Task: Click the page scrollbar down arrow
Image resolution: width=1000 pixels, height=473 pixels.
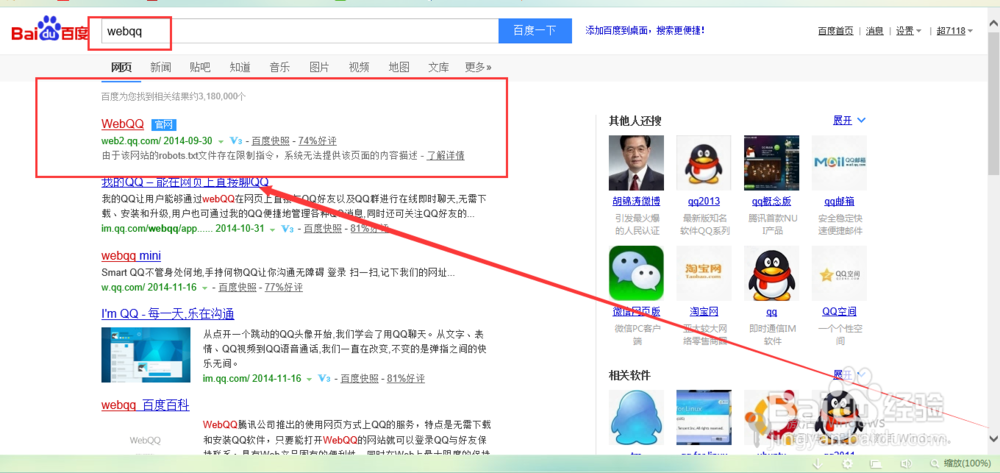Action: [994, 439]
